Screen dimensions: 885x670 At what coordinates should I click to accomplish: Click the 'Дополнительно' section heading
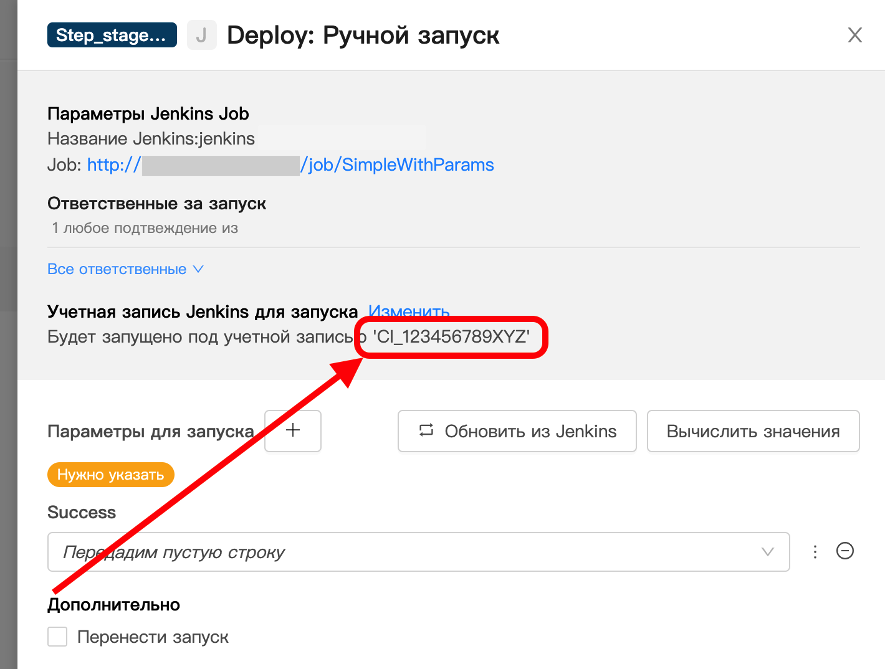113,604
